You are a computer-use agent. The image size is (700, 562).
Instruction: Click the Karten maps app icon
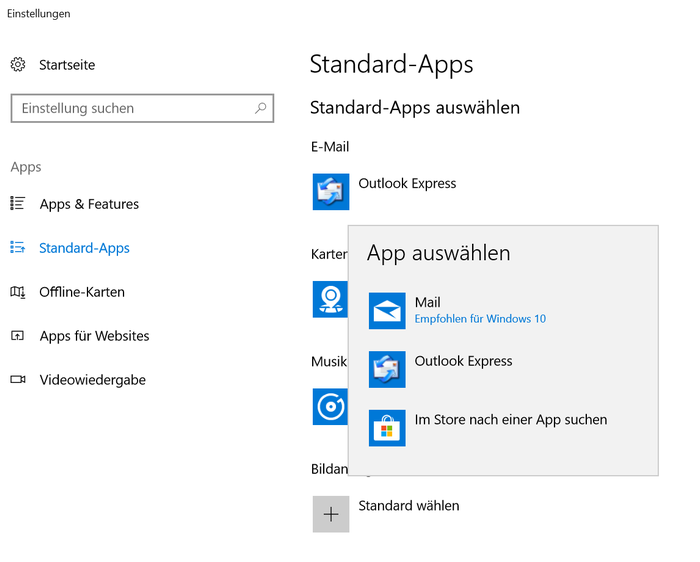pos(330,299)
